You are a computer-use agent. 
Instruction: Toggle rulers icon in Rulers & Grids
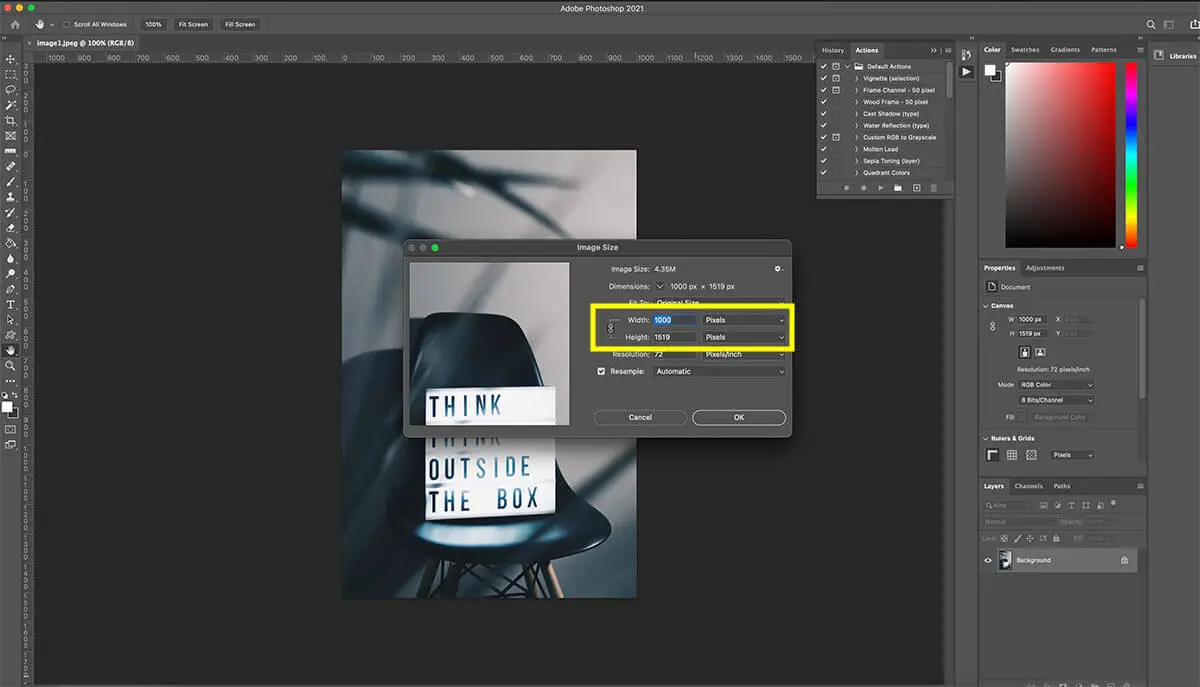(993, 455)
